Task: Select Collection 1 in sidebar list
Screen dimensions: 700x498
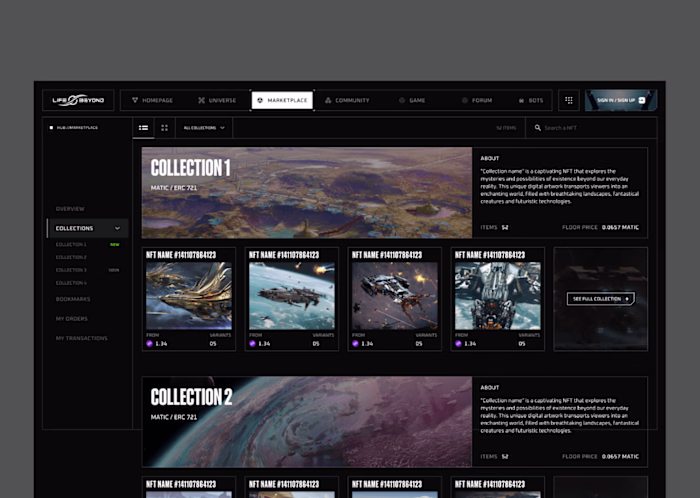Action: 71,245
